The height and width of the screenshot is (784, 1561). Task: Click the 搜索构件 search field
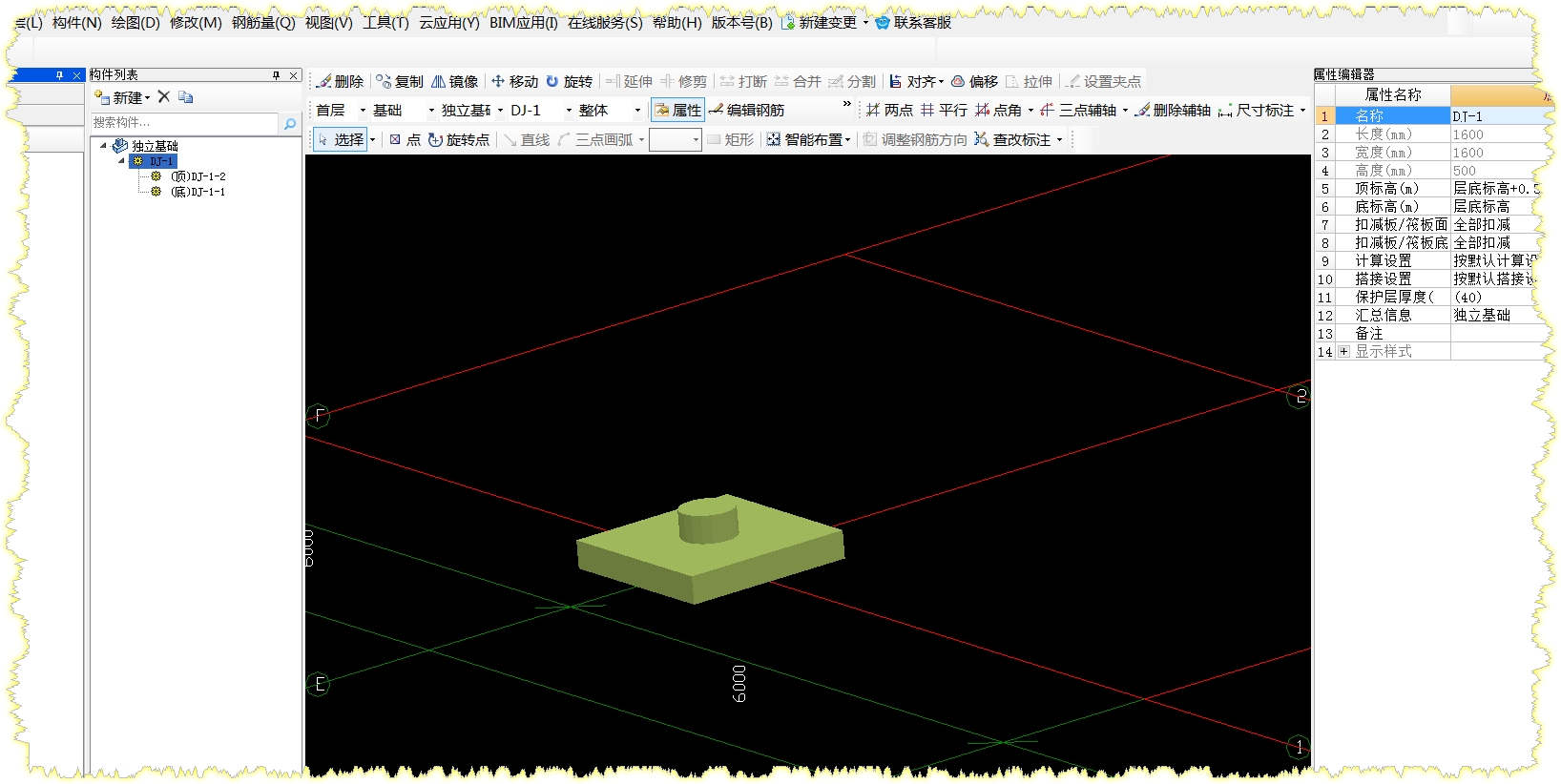pos(184,123)
